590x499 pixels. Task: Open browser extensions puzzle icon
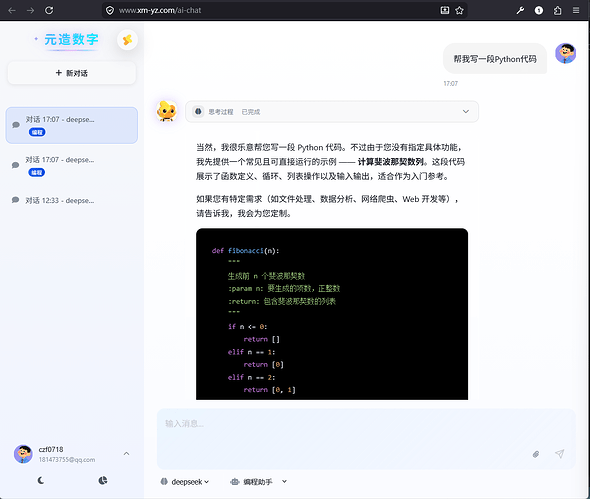pyautogui.click(x=557, y=10)
